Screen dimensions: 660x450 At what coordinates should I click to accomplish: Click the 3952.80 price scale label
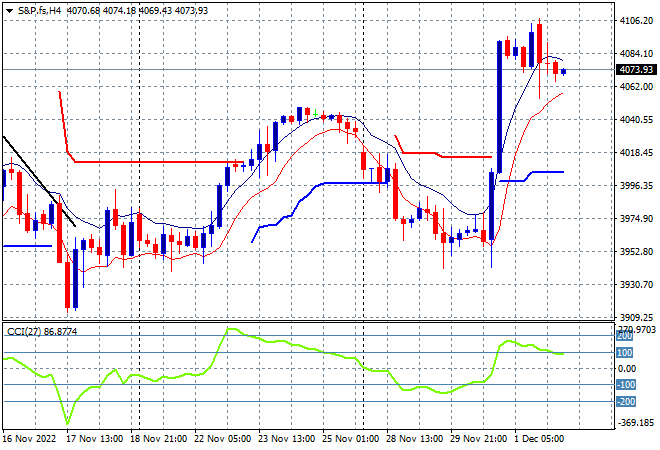[x=636, y=252]
